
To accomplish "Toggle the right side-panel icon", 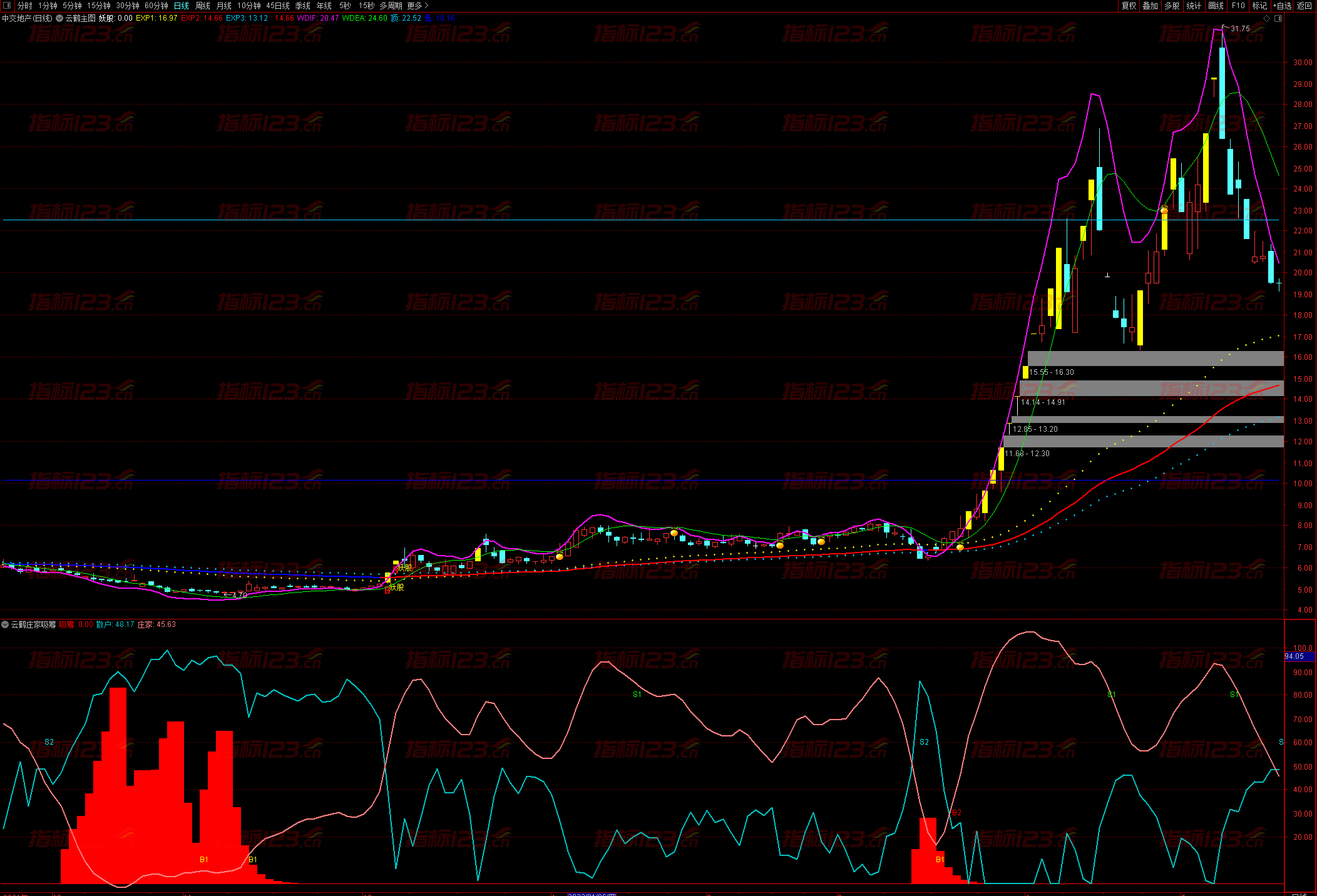I will point(1278,18).
